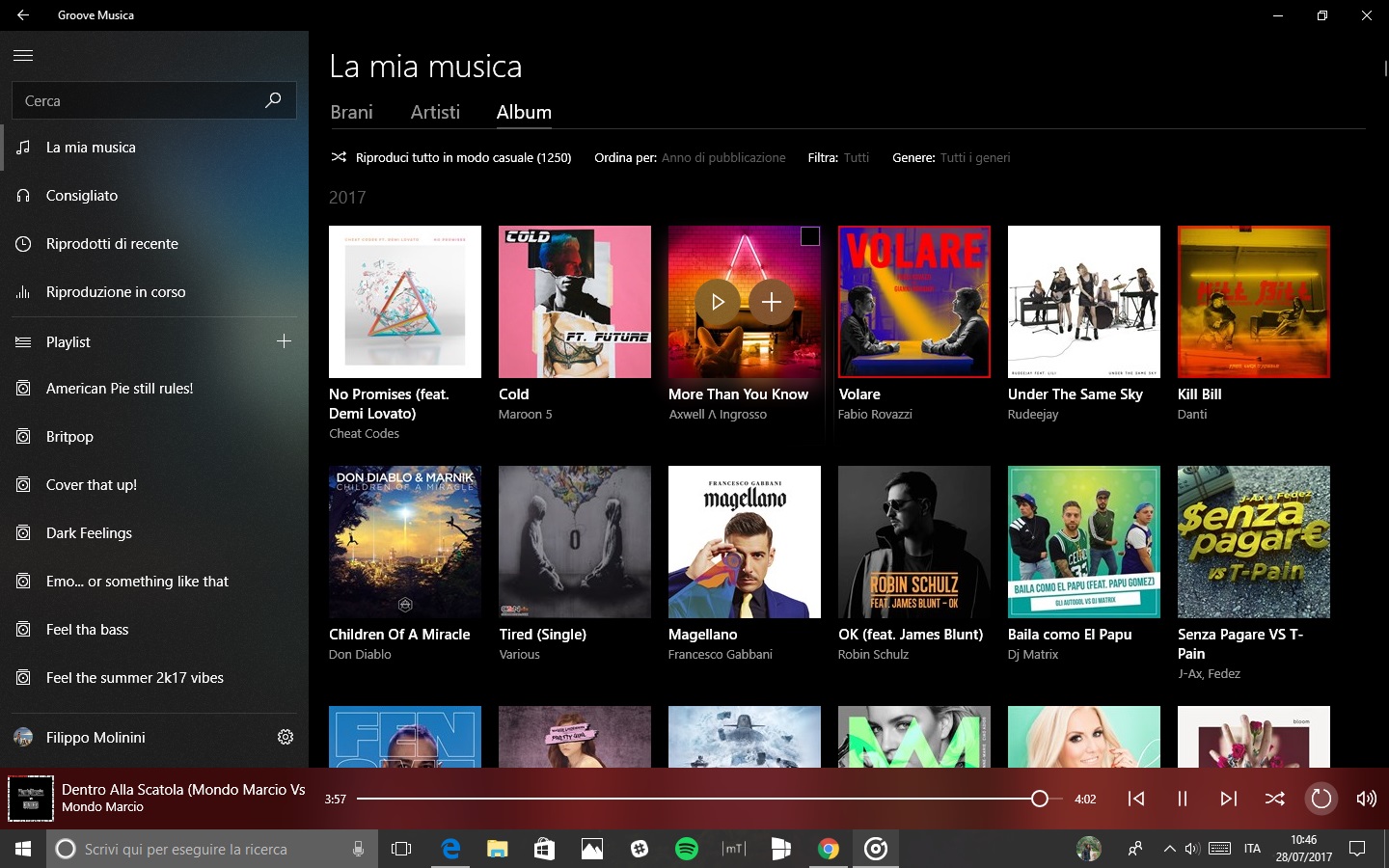Click the back arrow in title bar

point(23,15)
